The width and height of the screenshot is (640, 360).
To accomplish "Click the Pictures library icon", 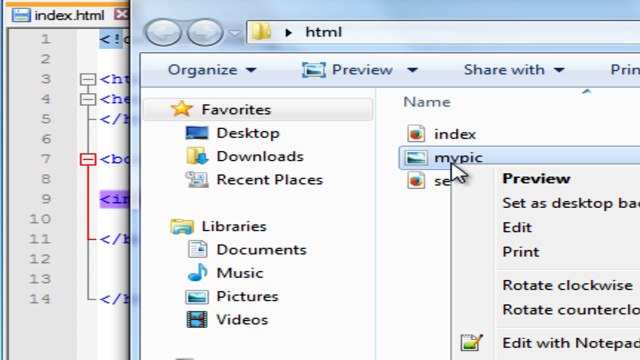I will pyautogui.click(x=197, y=296).
